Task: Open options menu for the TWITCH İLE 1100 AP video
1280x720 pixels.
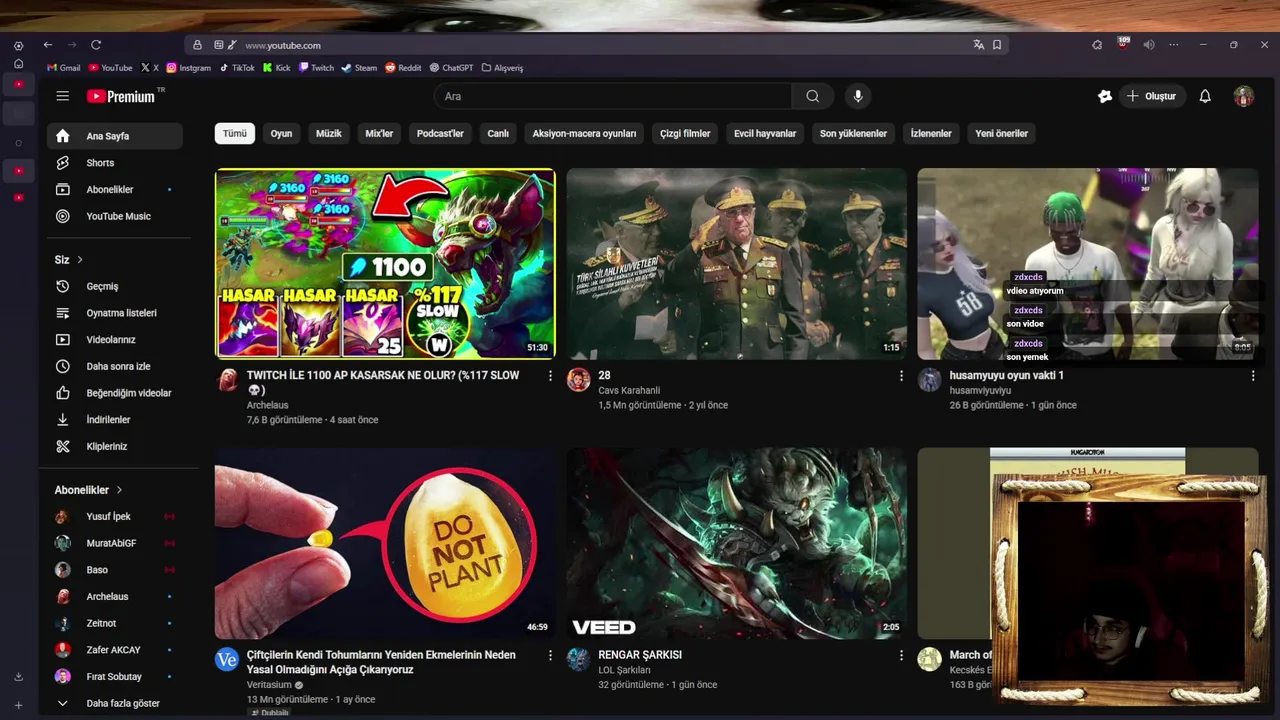Action: tap(550, 376)
